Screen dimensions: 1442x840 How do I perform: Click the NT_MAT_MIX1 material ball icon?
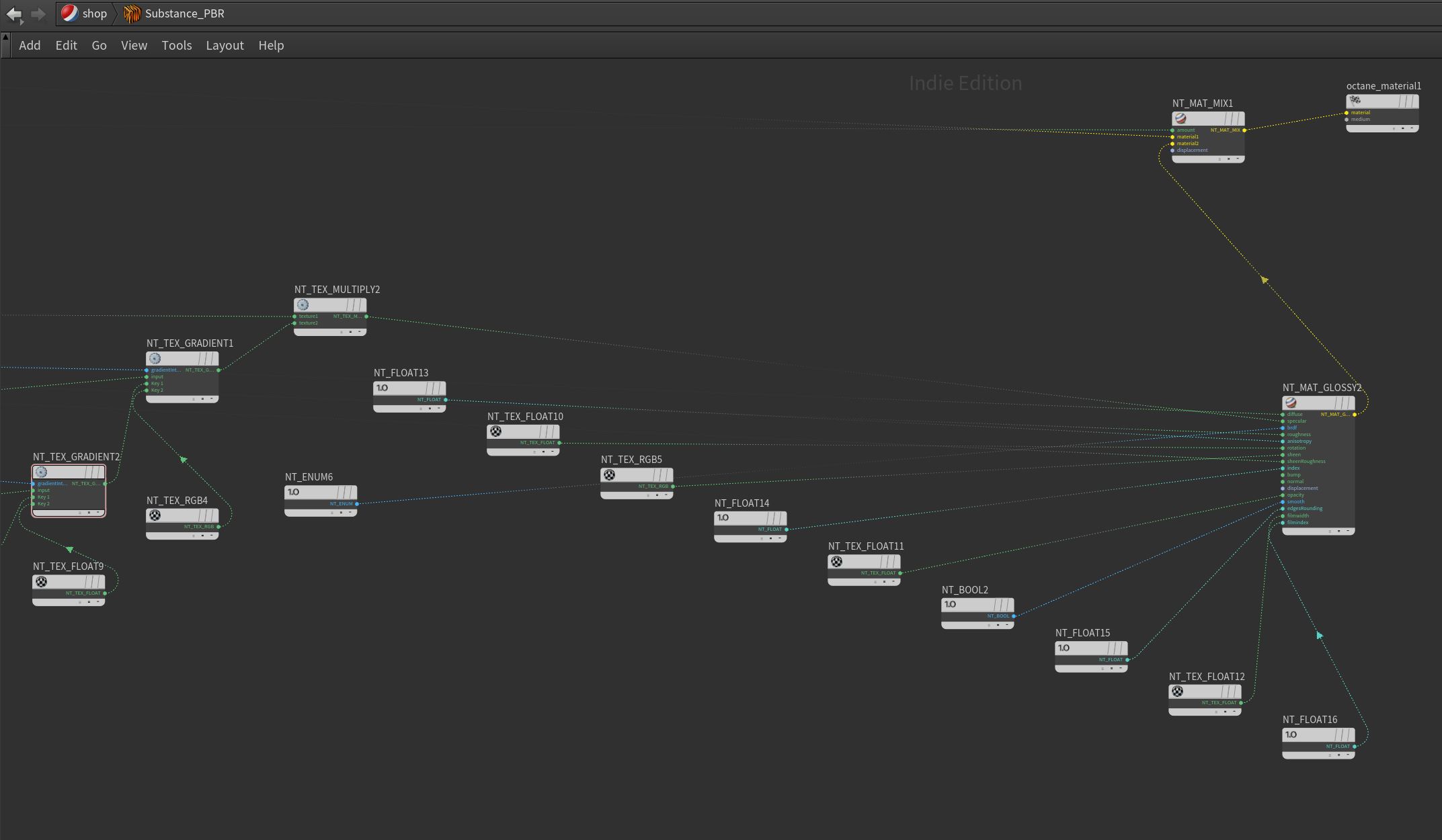click(1180, 118)
